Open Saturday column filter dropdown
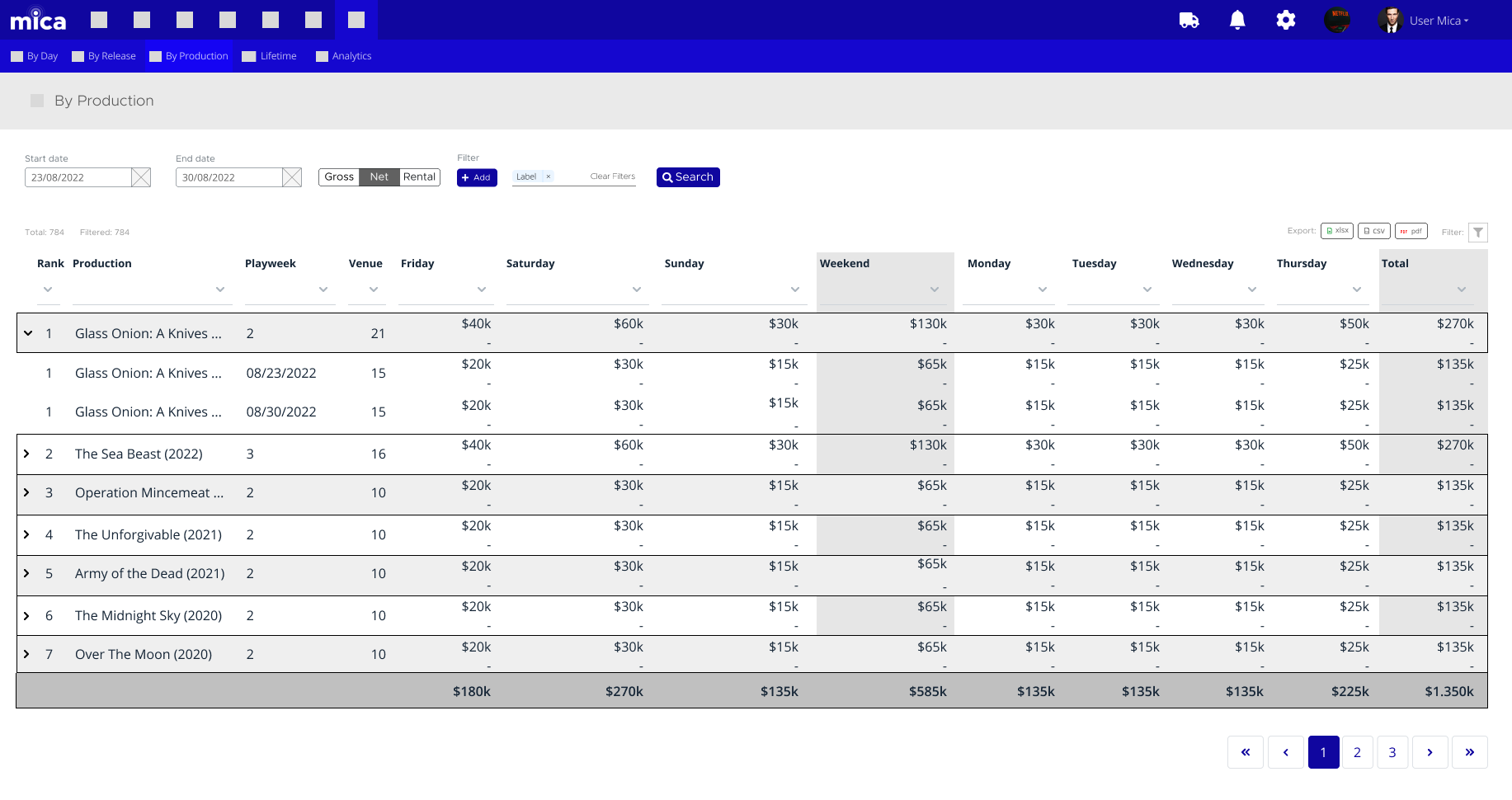Image resolution: width=1512 pixels, height=800 pixels. pyautogui.click(x=637, y=289)
